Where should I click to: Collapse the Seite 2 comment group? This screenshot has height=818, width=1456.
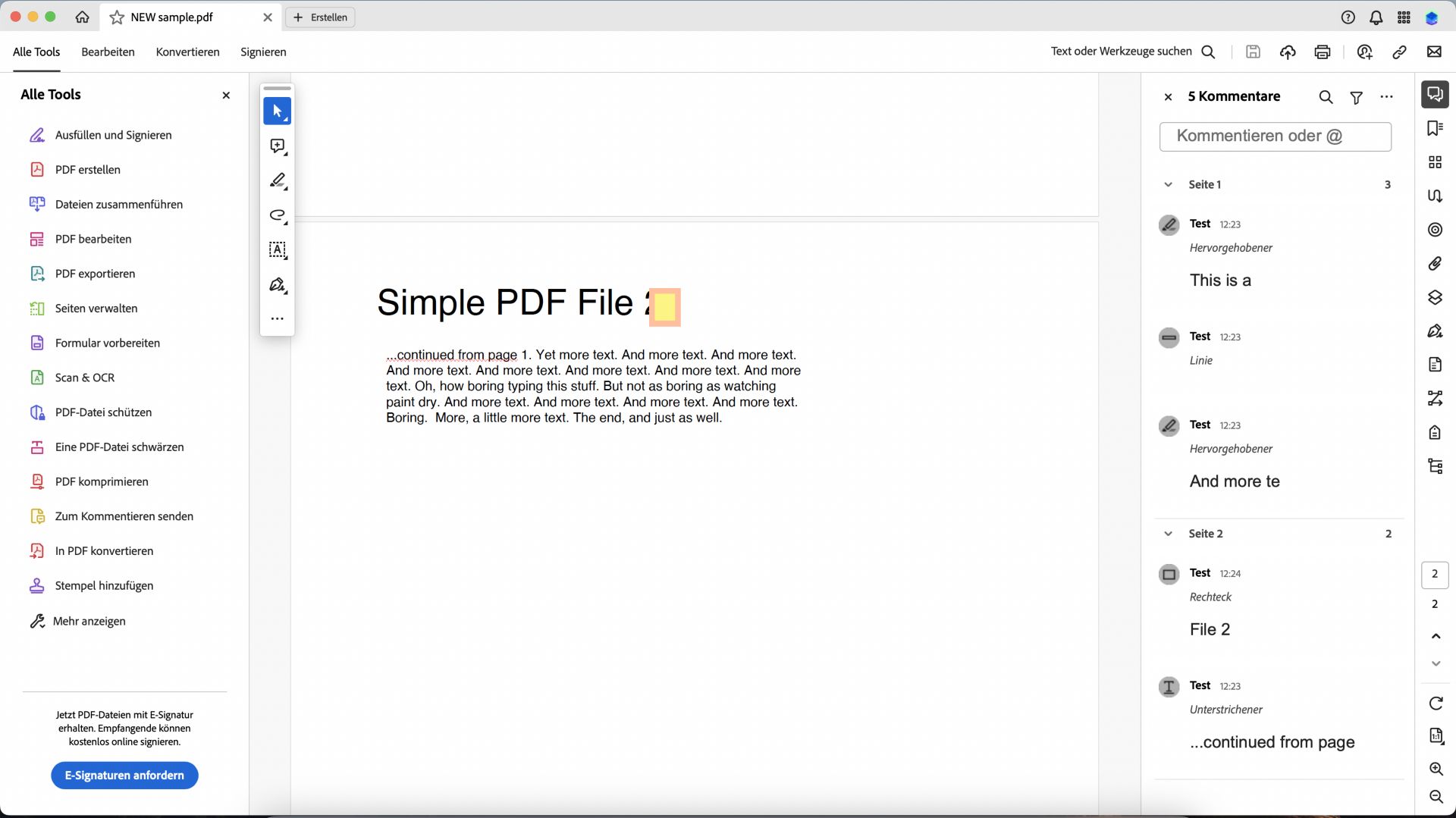(x=1168, y=534)
